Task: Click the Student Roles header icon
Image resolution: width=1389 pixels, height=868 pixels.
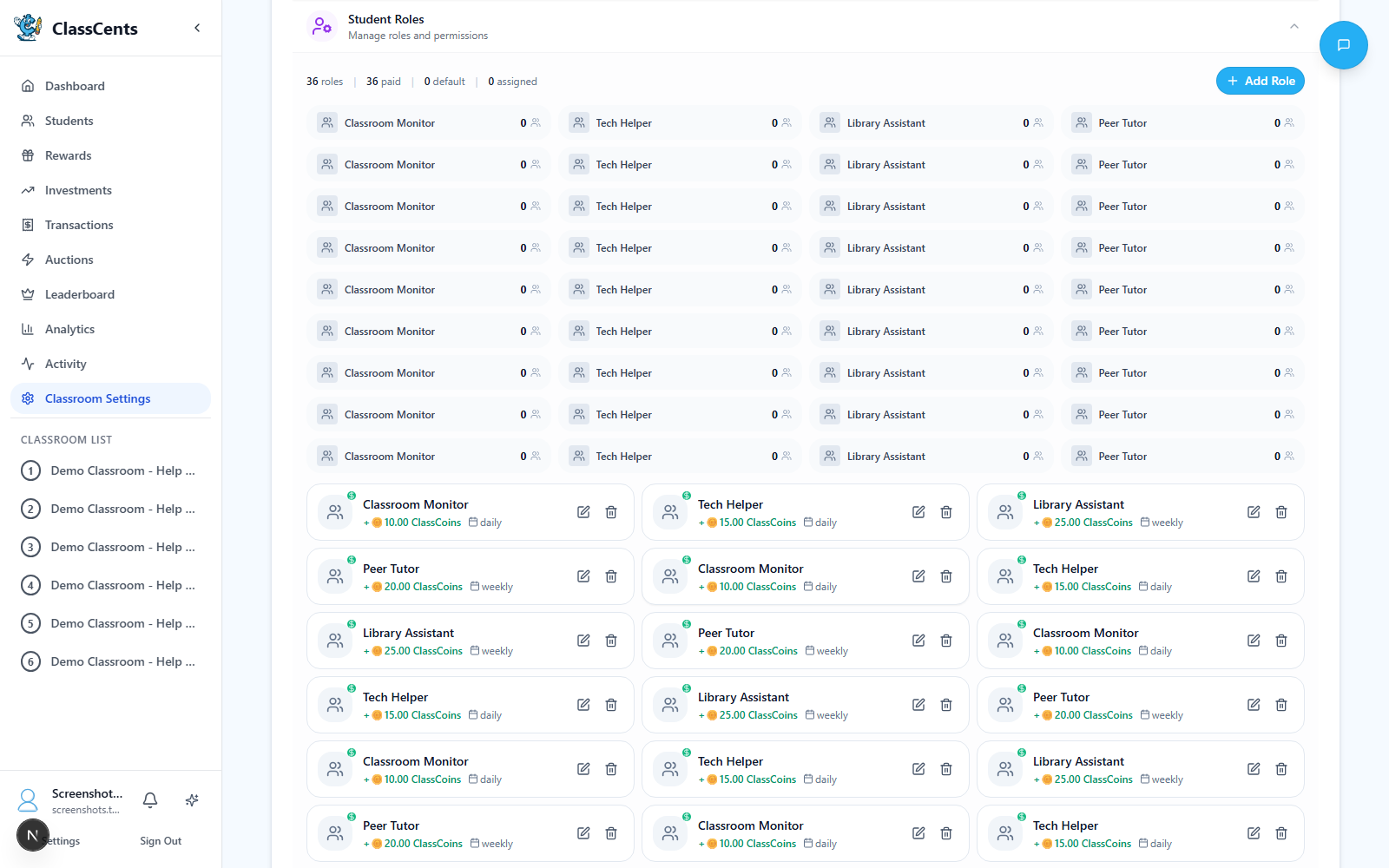Action: (322, 26)
